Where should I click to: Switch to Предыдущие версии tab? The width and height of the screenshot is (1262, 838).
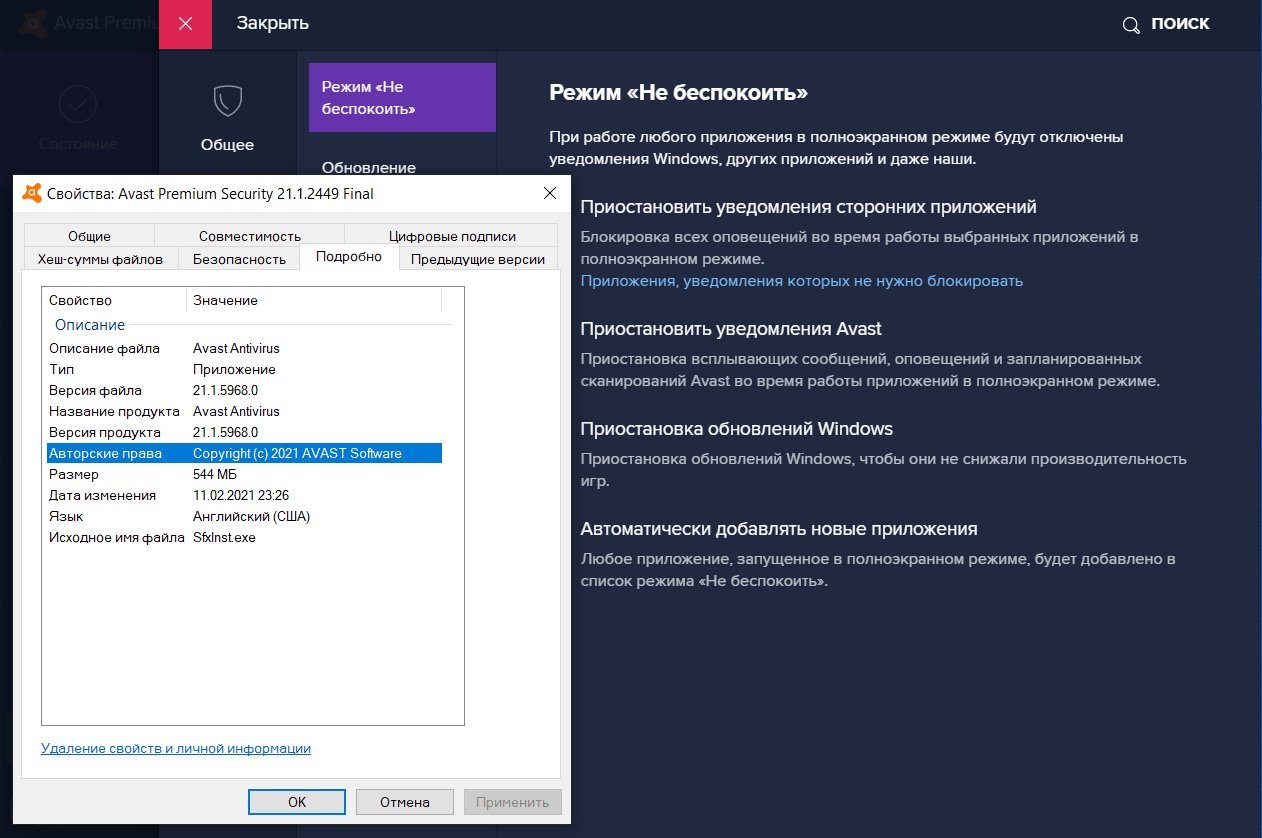click(x=478, y=259)
